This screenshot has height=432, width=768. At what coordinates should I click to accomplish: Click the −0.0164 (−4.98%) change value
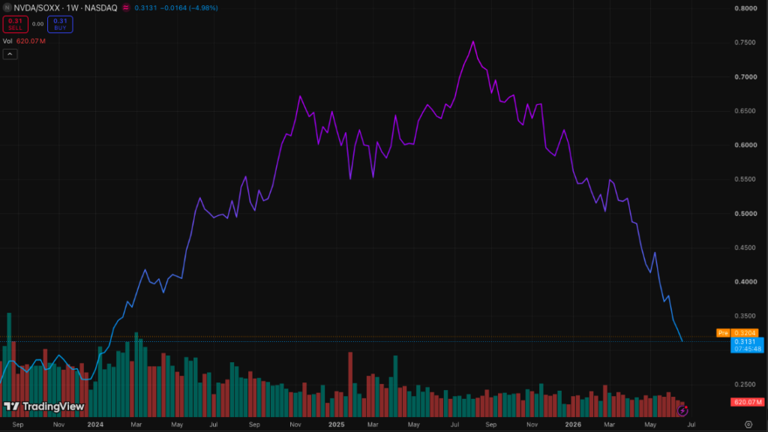(x=189, y=8)
